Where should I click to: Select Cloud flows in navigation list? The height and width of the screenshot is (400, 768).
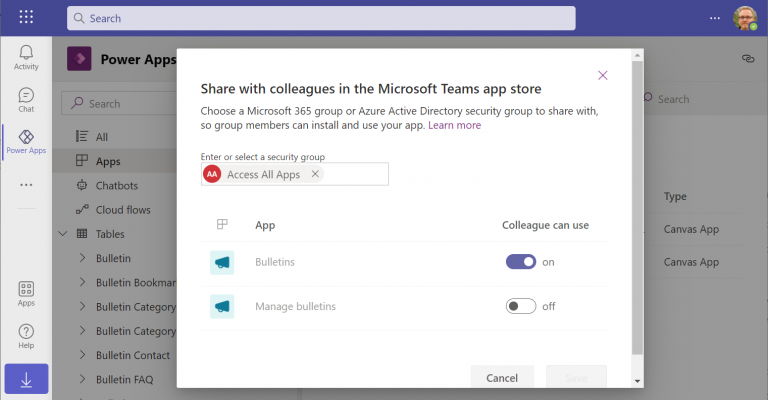tap(121, 210)
